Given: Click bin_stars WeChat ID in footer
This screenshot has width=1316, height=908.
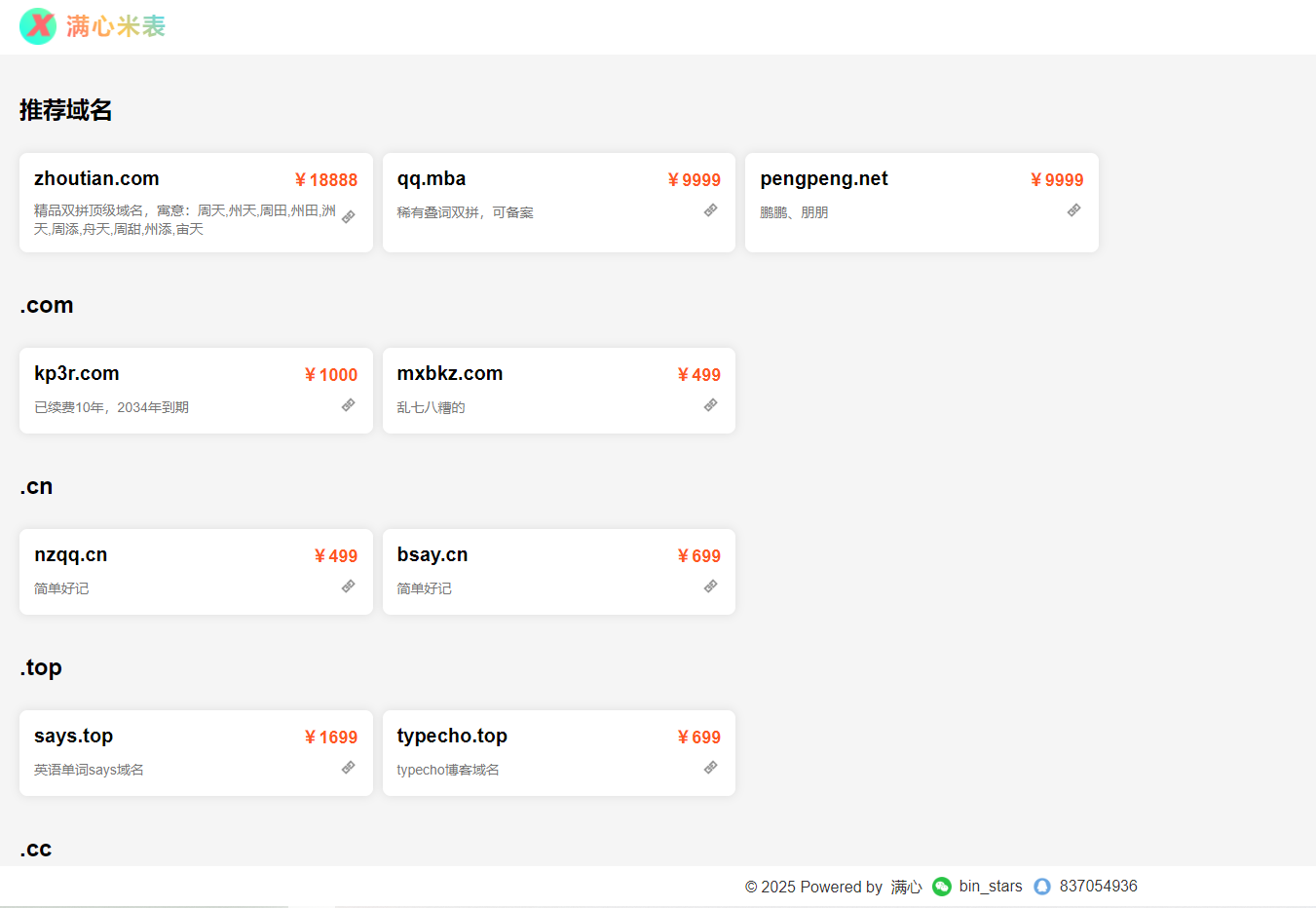Looking at the screenshot, I should pos(991,887).
